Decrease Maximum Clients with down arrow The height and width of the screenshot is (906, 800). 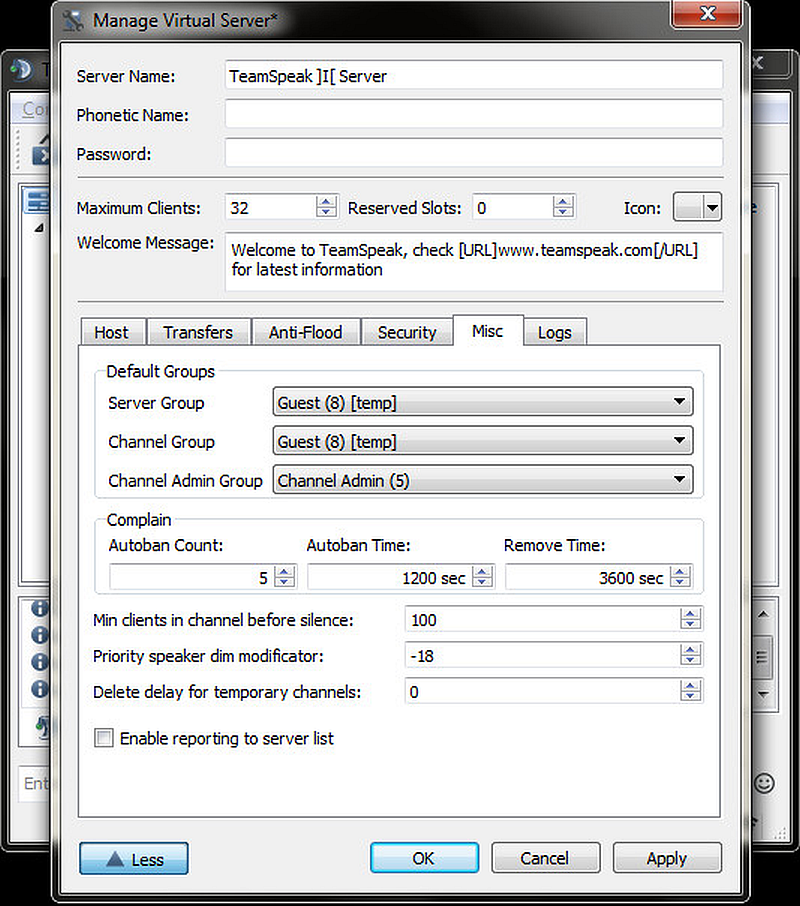(326, 213)
